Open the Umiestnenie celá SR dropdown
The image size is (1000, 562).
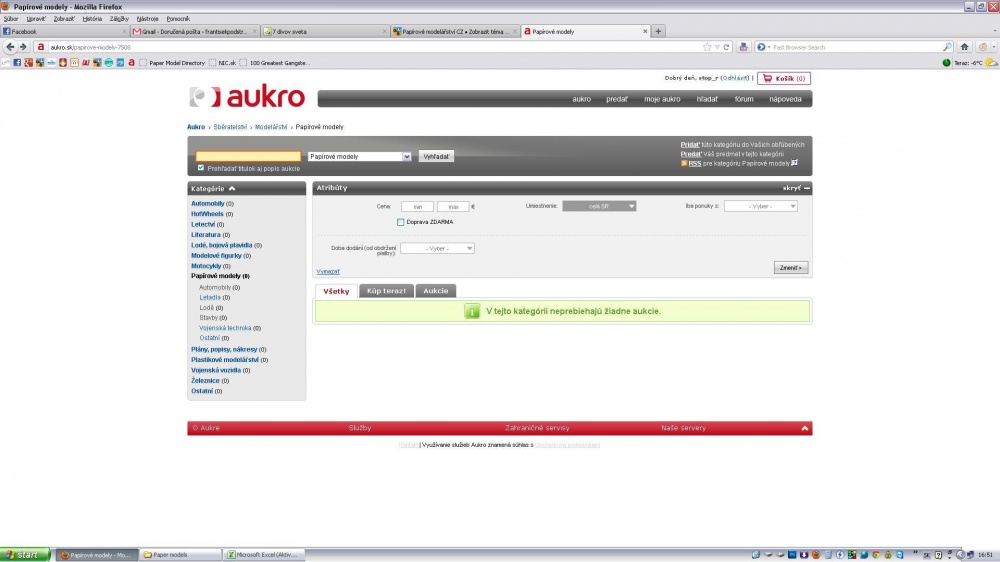[x=599, y=206]
